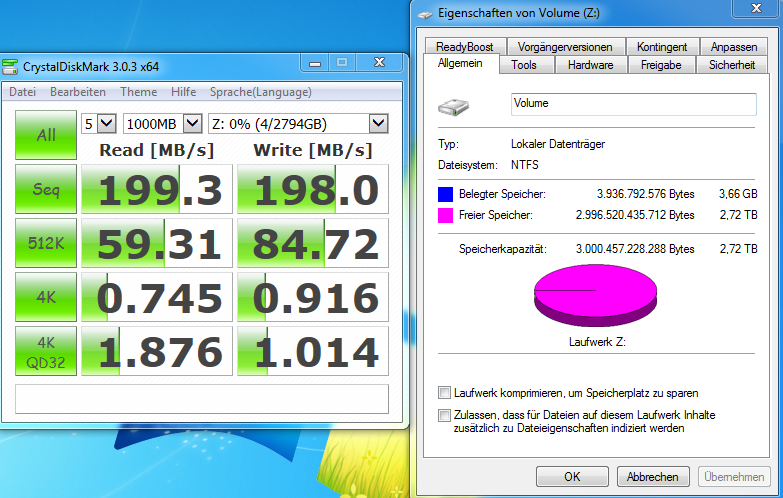The image size is (783, 498).
Task: Start the Seq benchmark test
Action: [46, 189]
